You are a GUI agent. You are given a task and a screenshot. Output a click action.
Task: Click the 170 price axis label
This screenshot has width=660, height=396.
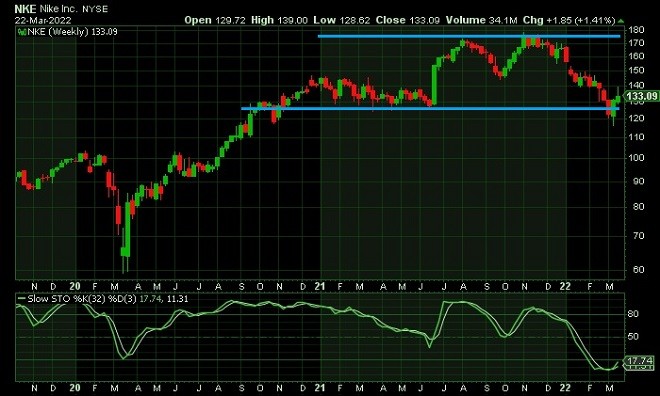(636, 43)
